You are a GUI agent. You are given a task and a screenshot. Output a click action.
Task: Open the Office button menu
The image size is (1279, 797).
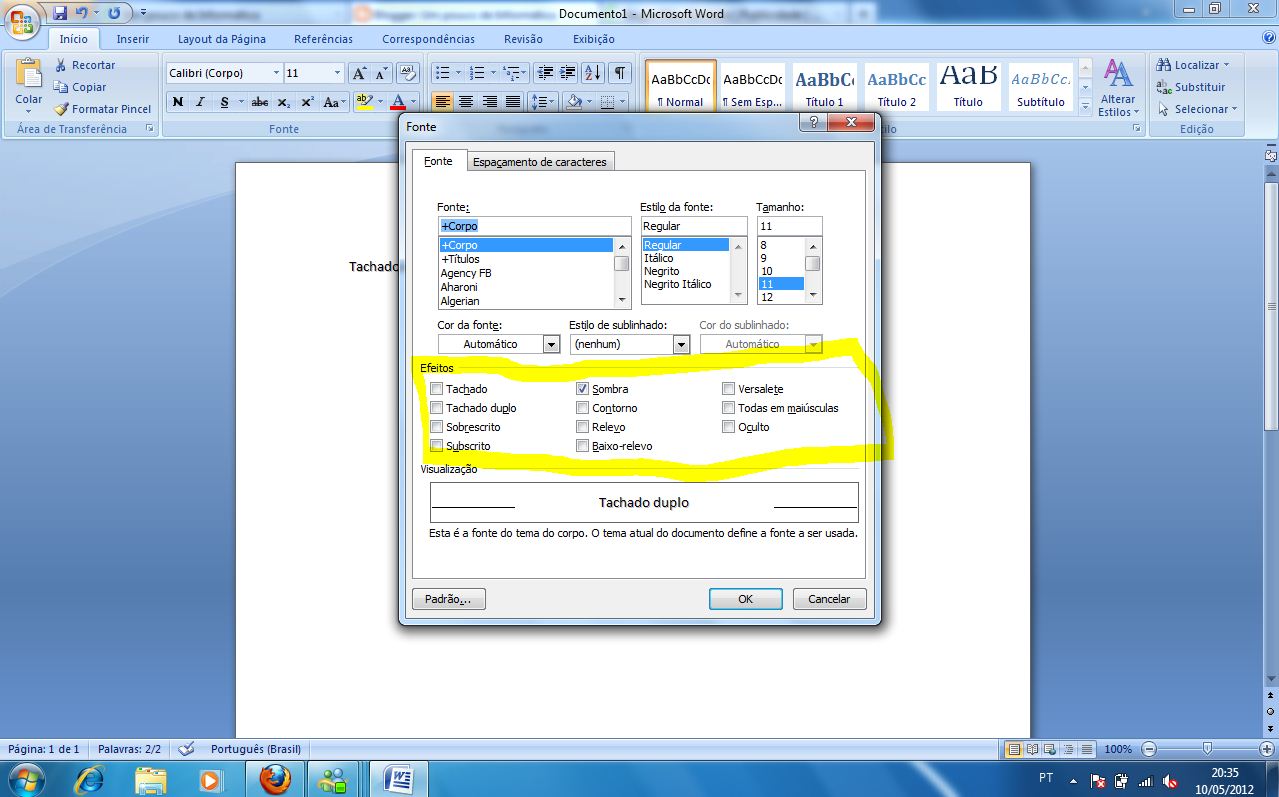[22, 21]
